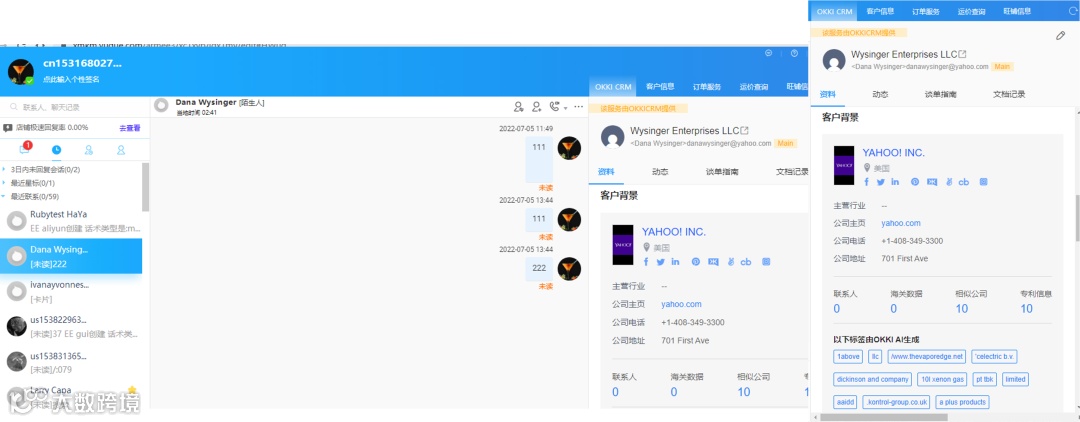This screenshot has width=1080, height=422.
Task: Click the dickinson and company tag
Action: click(872, 379)
